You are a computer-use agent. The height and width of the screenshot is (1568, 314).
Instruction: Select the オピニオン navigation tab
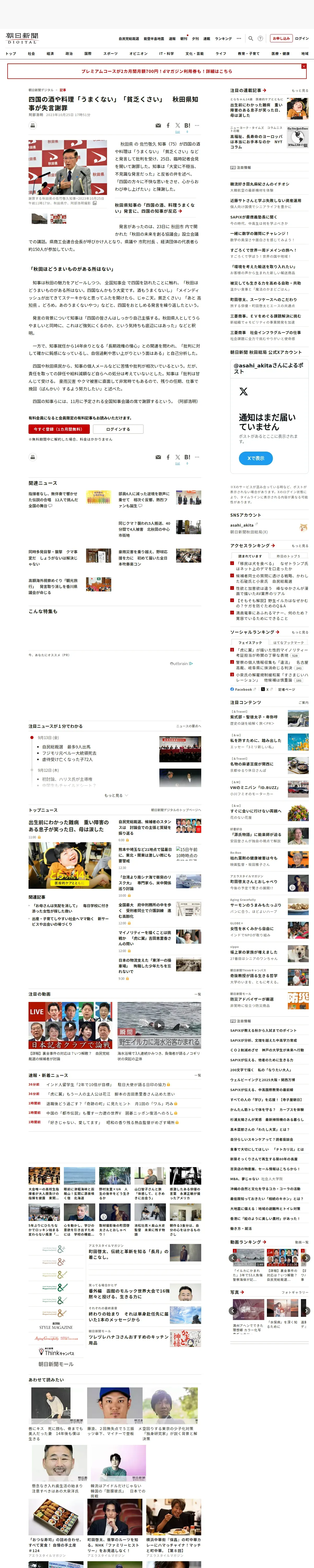point(138,54)
